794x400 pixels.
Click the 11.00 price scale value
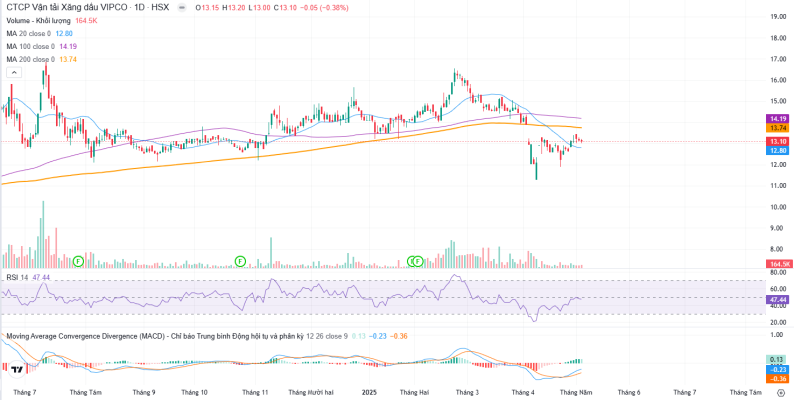click(777, 186)
